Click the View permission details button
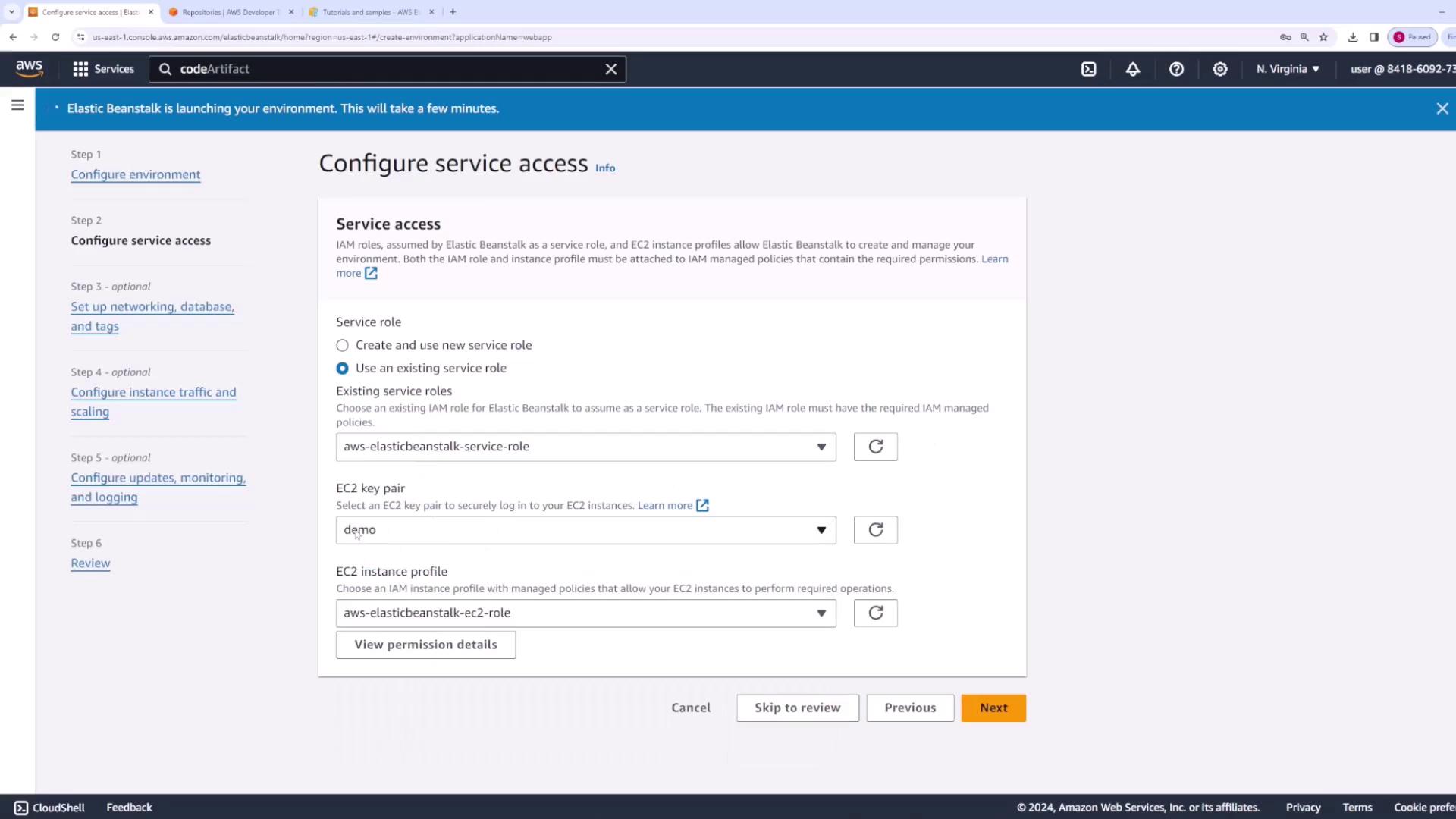 click(x=425, y=645)
